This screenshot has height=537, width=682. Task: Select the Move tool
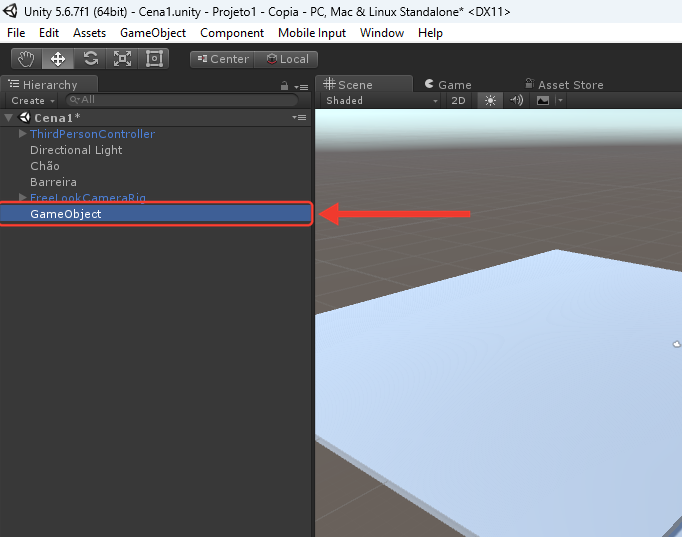[x=58, y=59]
